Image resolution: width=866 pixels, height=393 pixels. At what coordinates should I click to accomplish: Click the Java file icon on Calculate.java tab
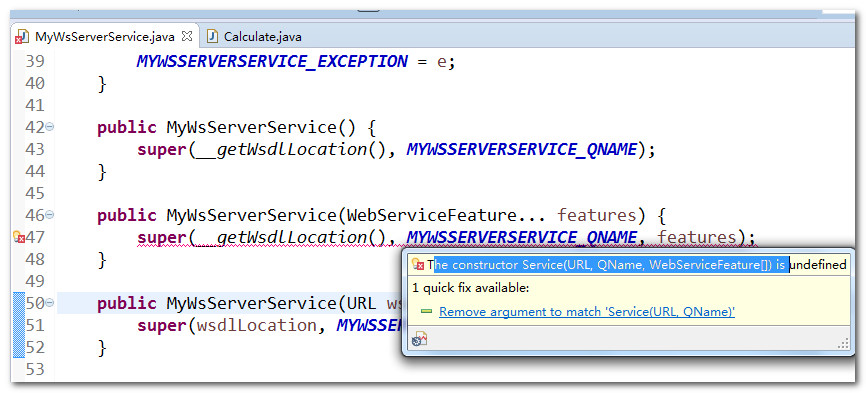tap(213, 37)
